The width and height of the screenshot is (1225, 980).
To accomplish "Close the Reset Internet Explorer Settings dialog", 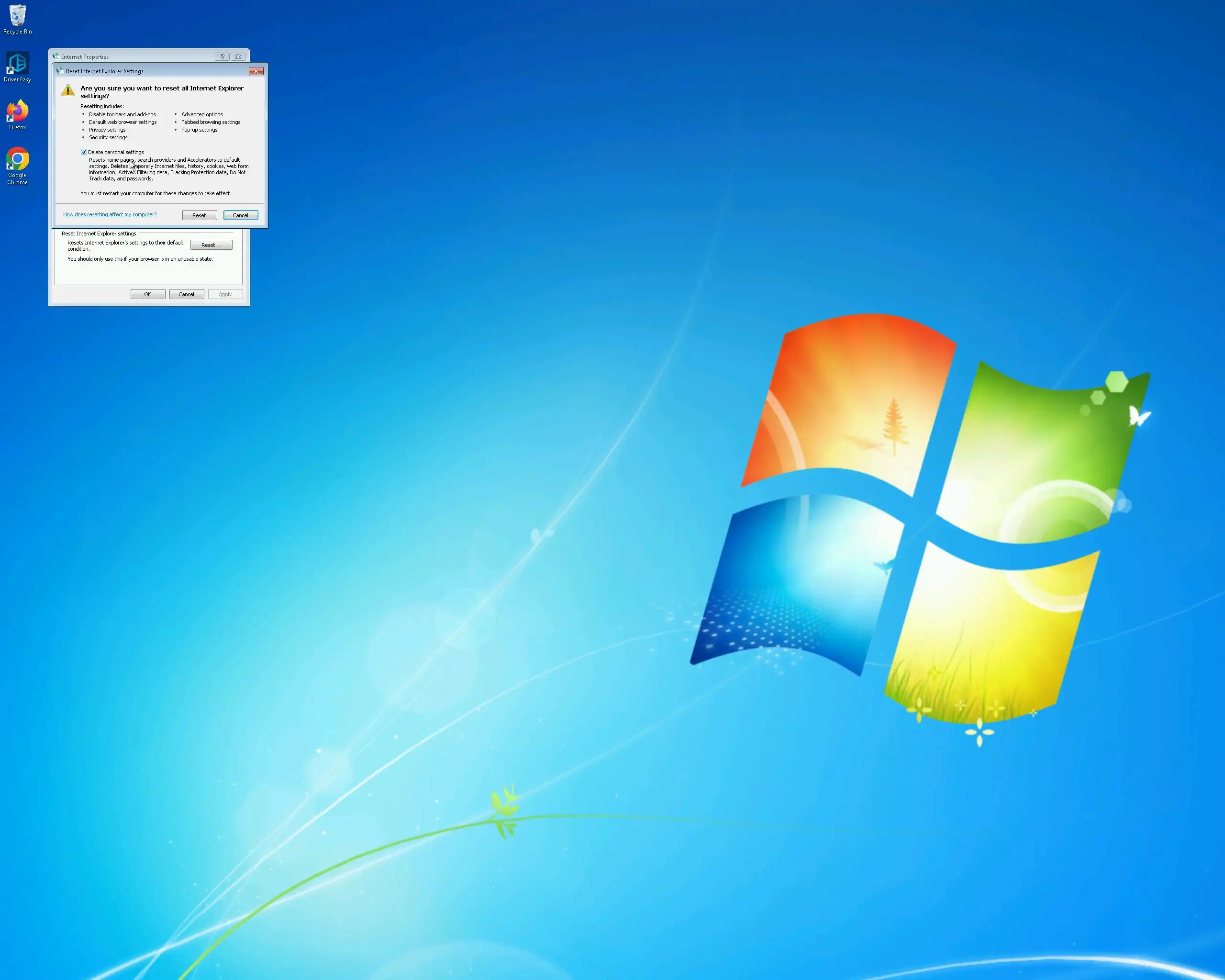I will click(x=256, y=71).
